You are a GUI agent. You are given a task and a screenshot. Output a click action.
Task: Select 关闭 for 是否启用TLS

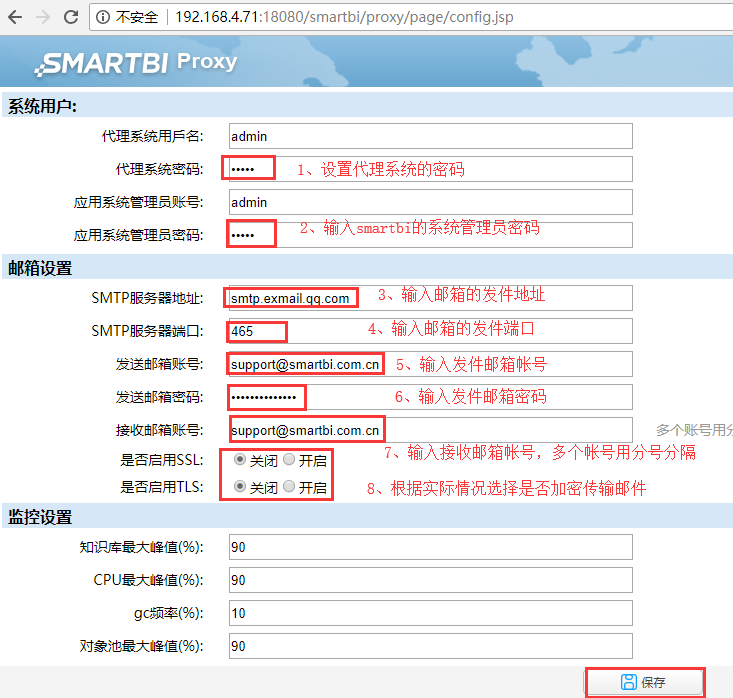tap(240, 487)
